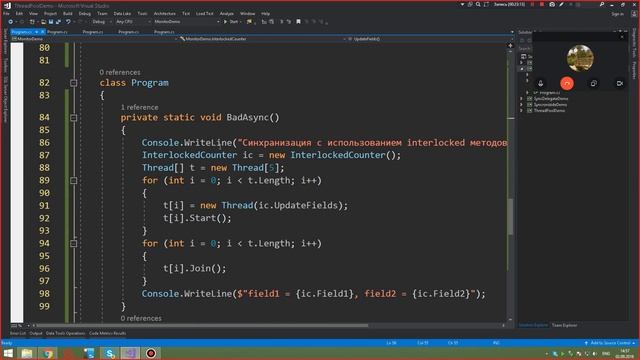
Task: Click vertical scrollbar thumb in editor
Action: [510, 216]
